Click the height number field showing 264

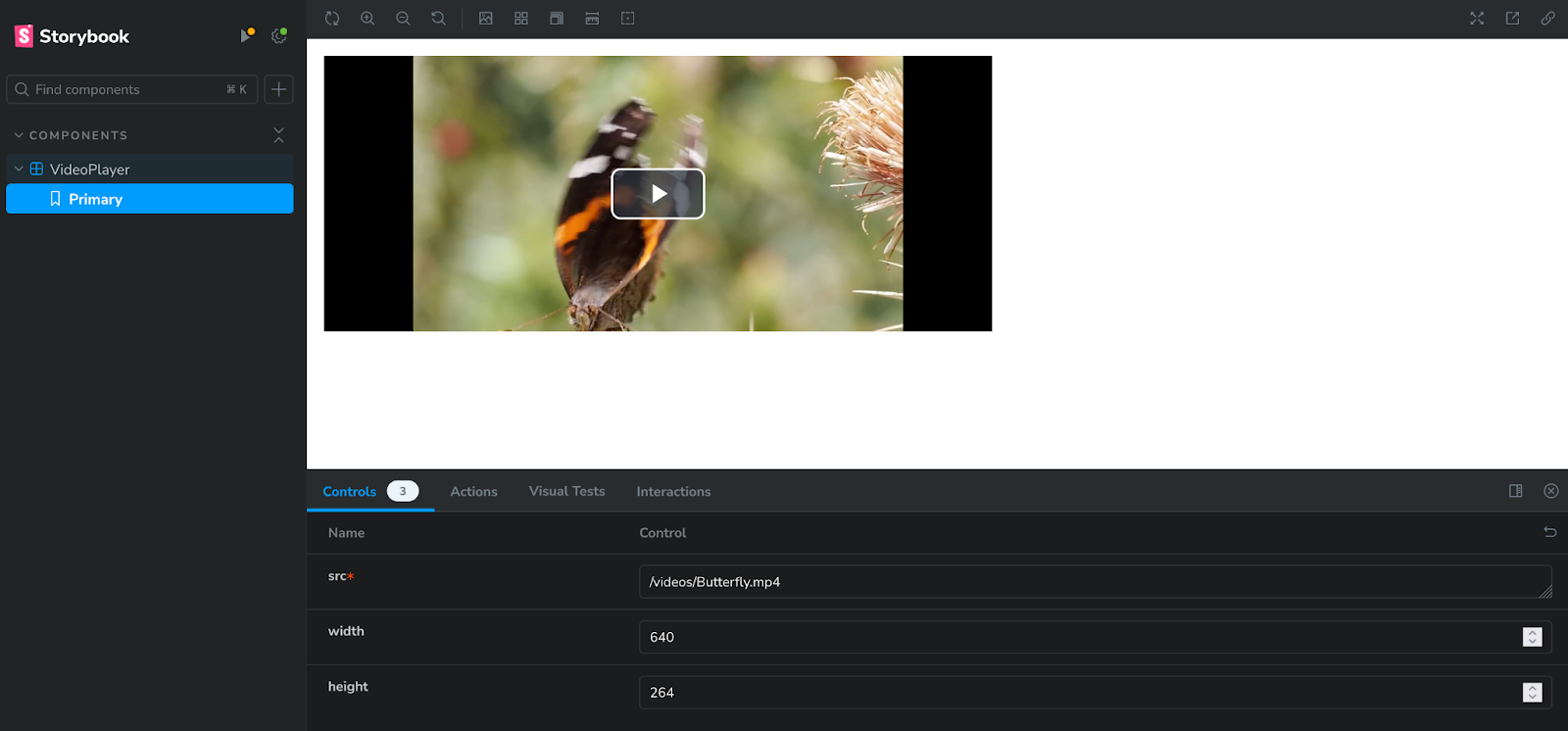click(x=1095, y=692)
